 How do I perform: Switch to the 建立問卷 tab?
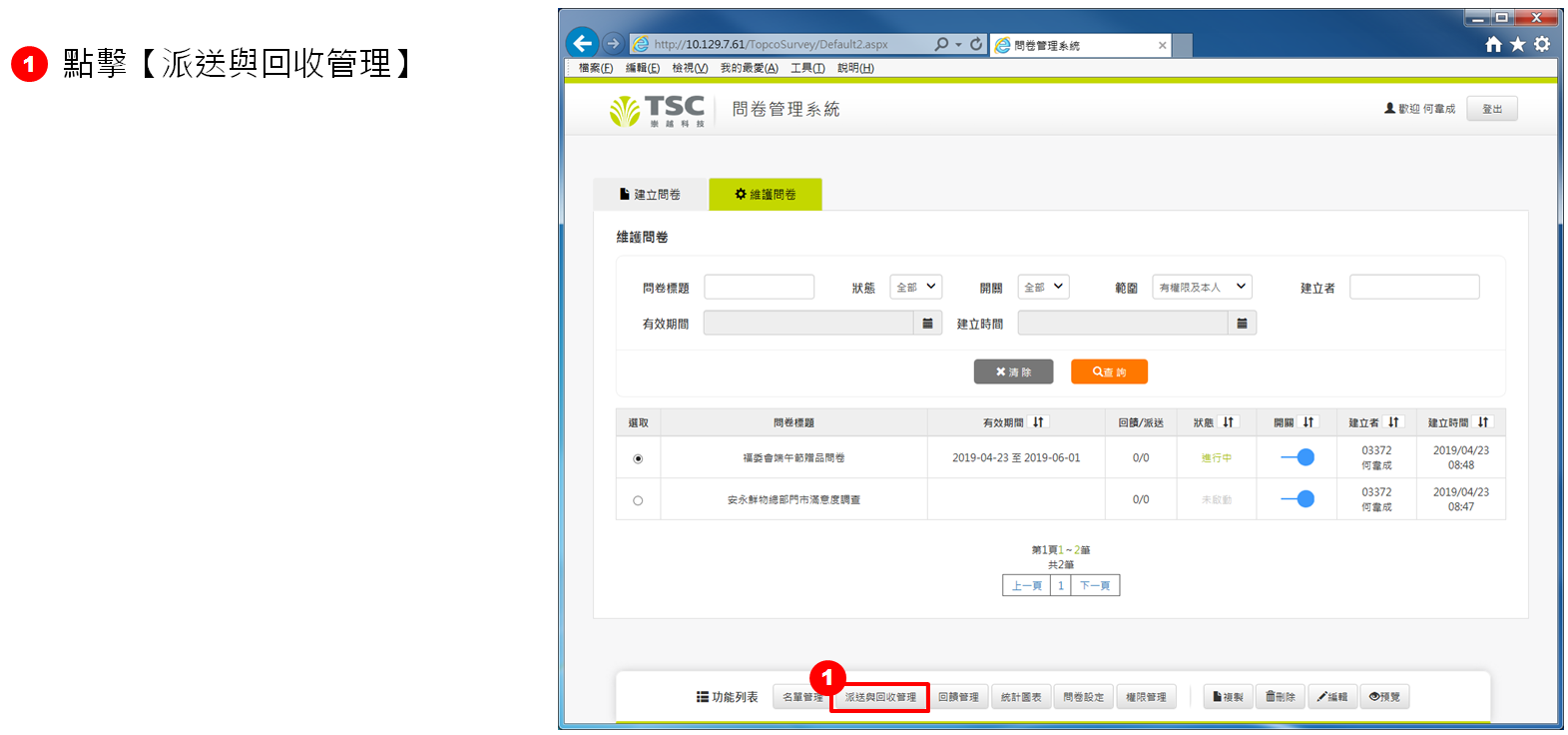[650, 195]
